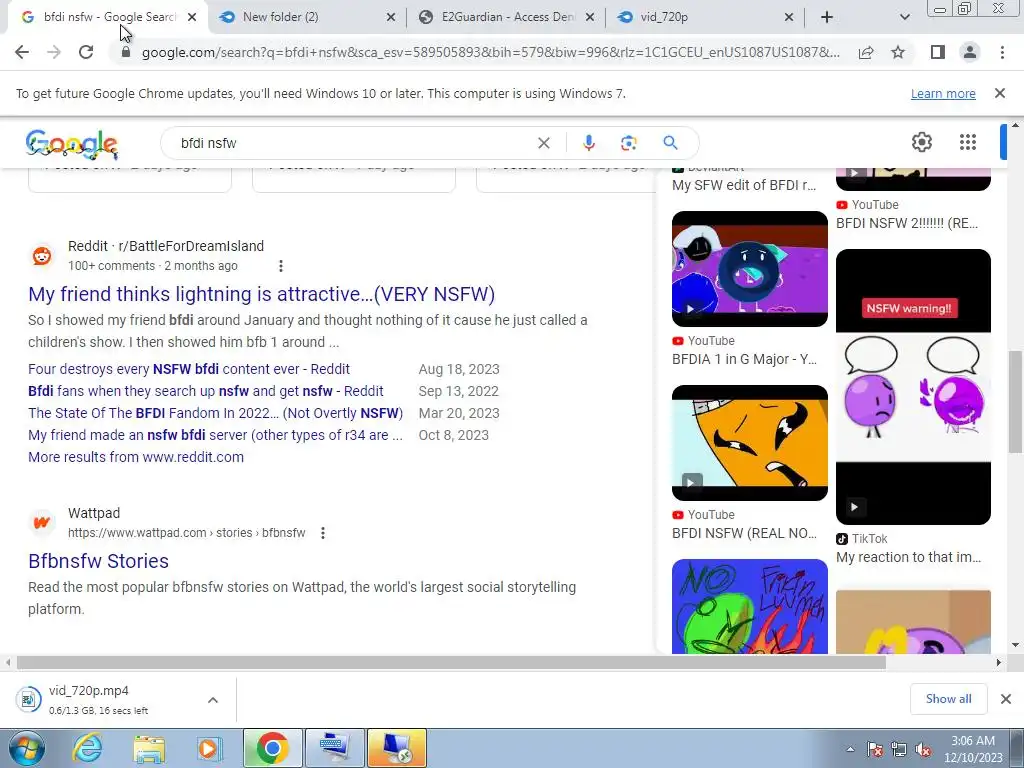This screenshot has width=1024, height=768.
Task: Open a new browser tab
Action: click(x=827, y=17)
